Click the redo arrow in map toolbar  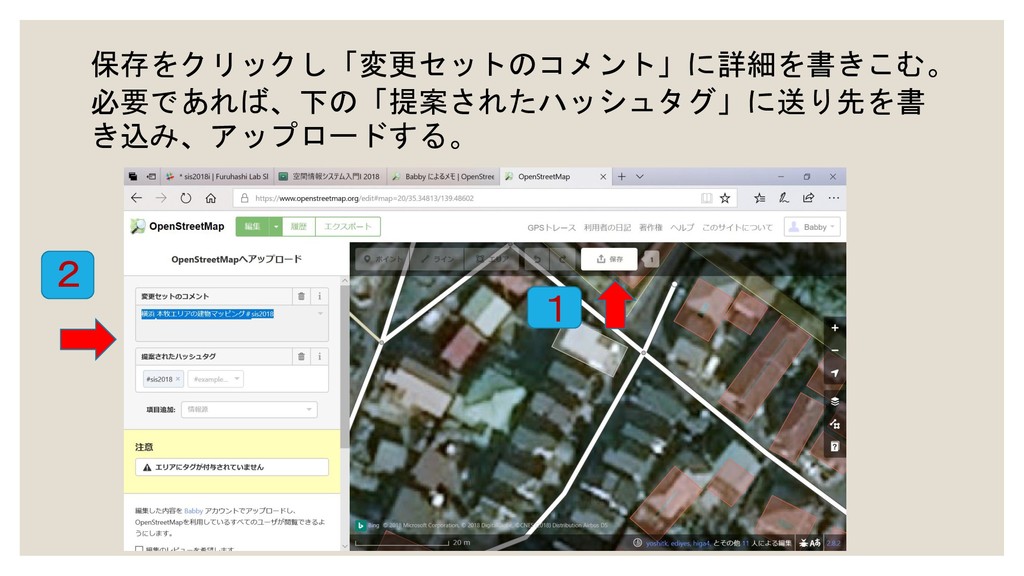pos(562,259)
